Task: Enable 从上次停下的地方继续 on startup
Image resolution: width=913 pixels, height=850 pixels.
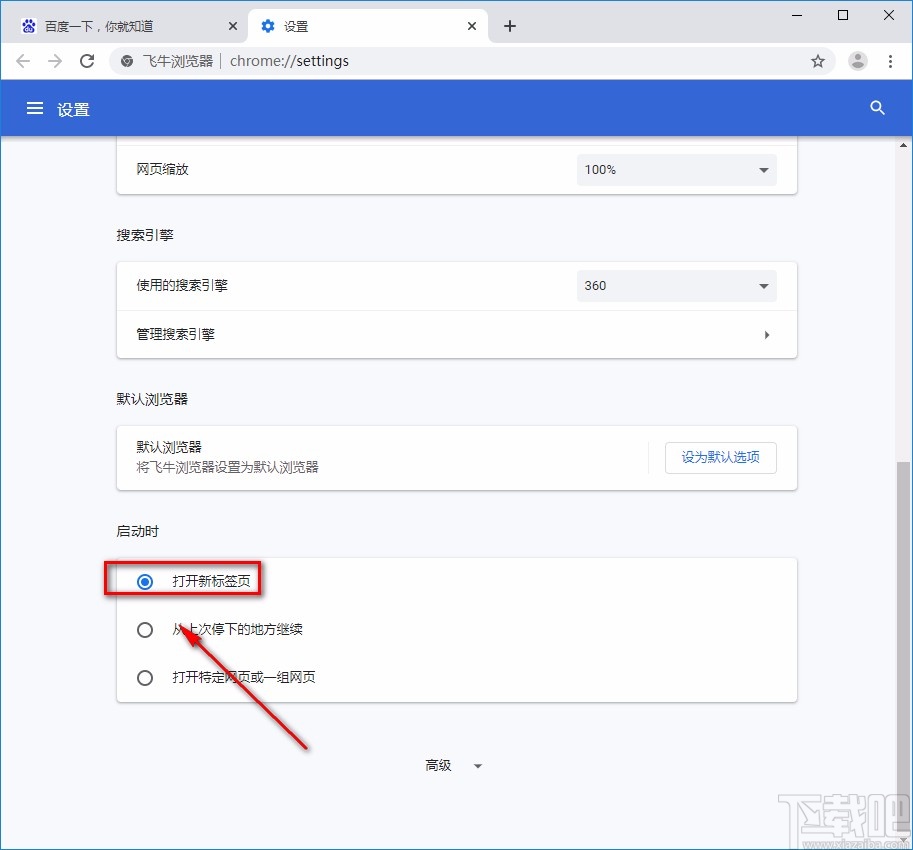Action: [x=145, y=629]
